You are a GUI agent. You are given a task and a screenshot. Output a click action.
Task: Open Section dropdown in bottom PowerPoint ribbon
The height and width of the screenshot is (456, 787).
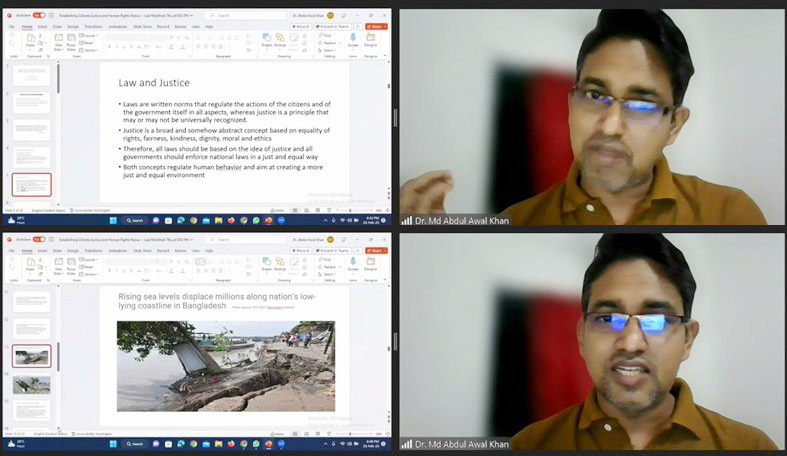point(88,274)
